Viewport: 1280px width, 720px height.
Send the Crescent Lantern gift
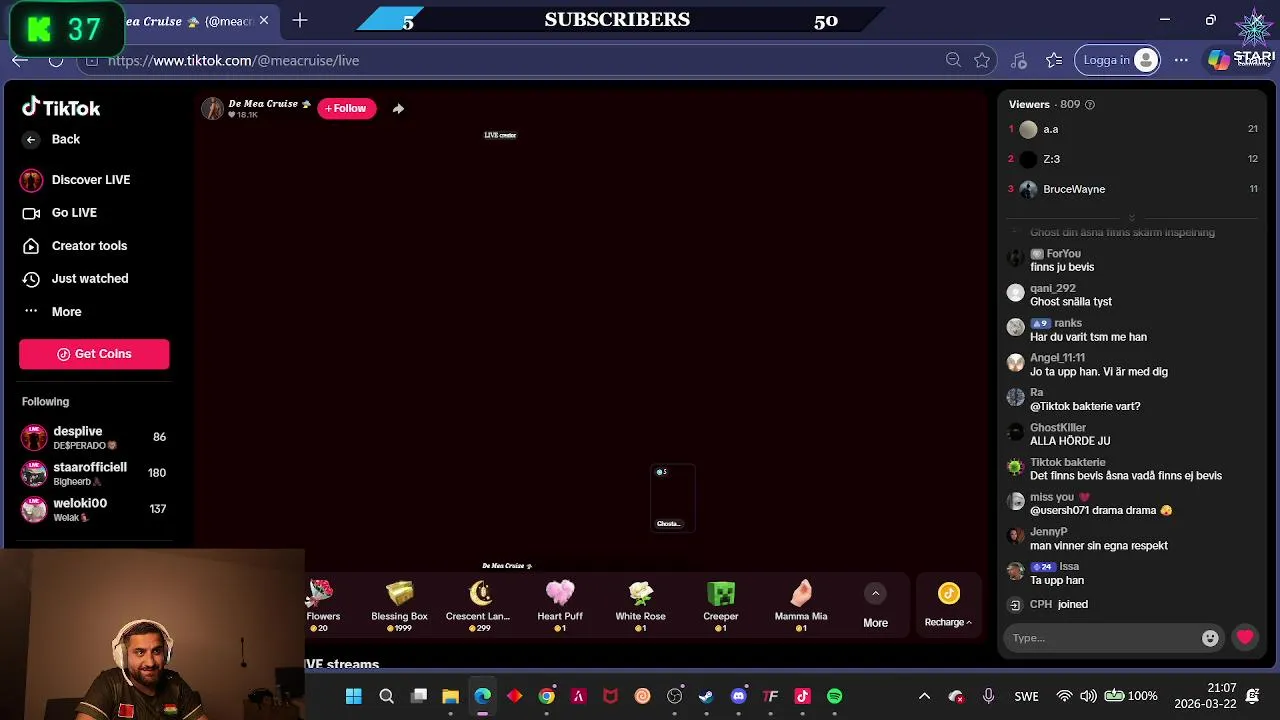[479, 605]
